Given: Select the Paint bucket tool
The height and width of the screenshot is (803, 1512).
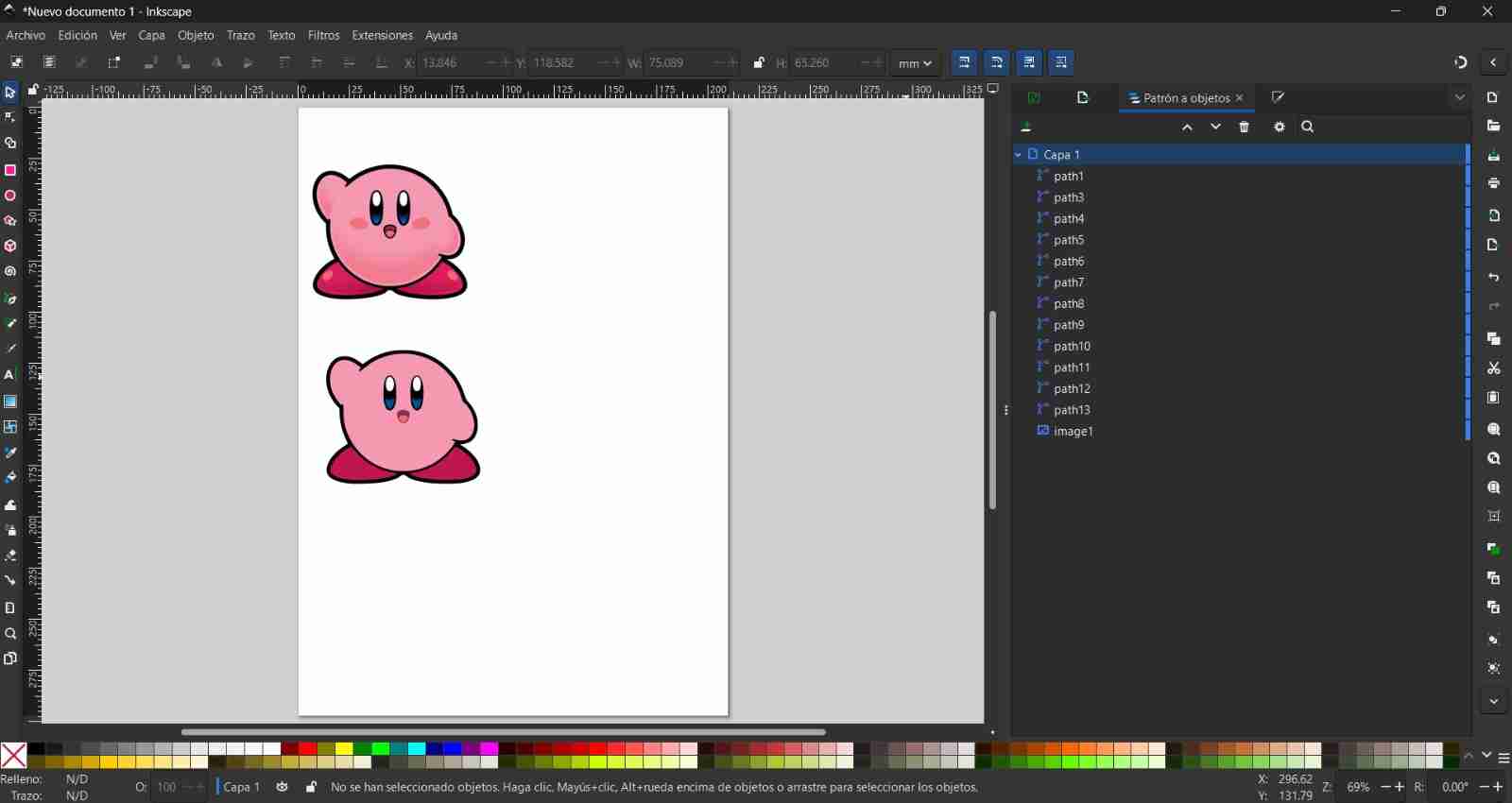Looking at the screenshot, I should pos(10,478).
